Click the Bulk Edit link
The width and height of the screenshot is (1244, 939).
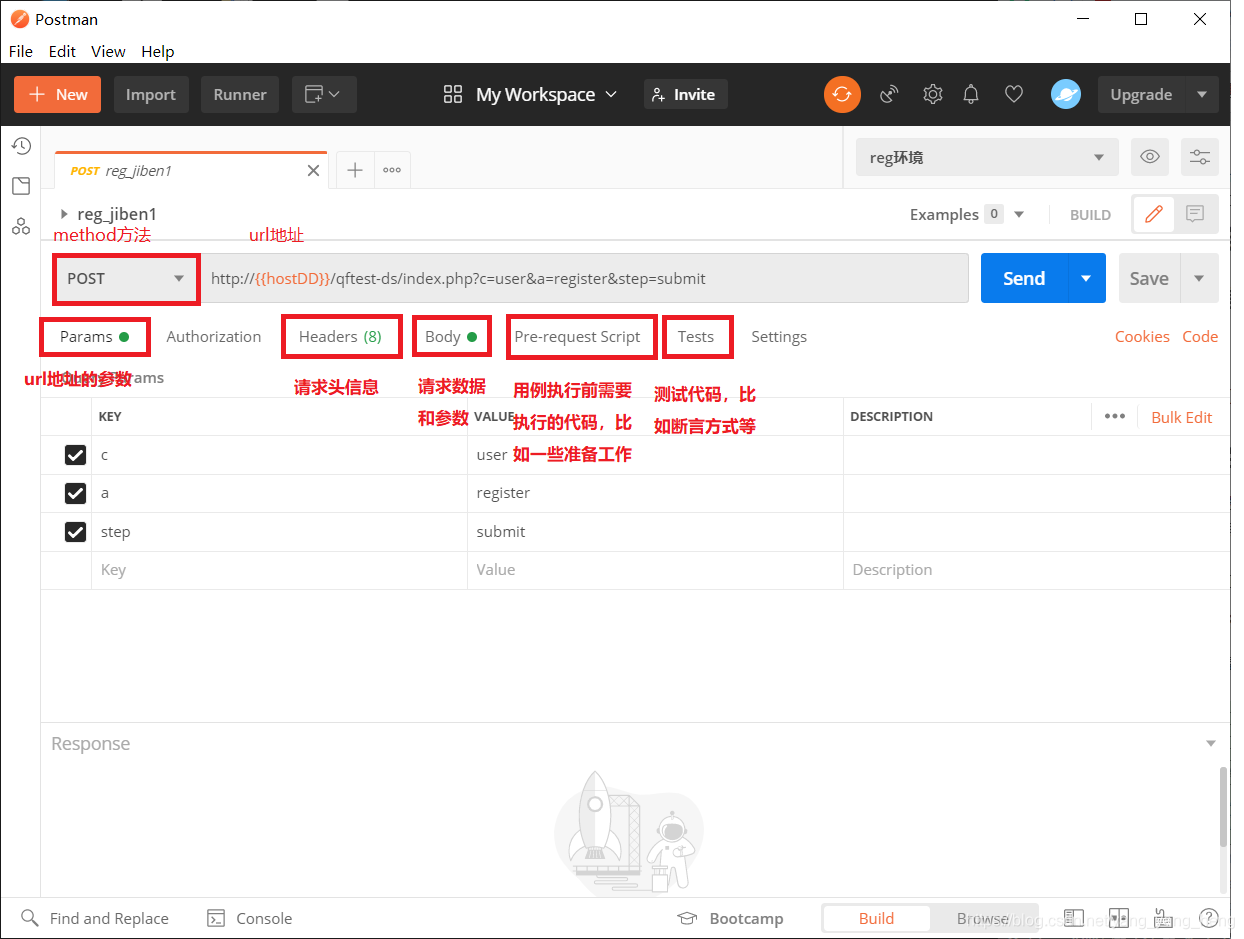tap(1181, 417)
